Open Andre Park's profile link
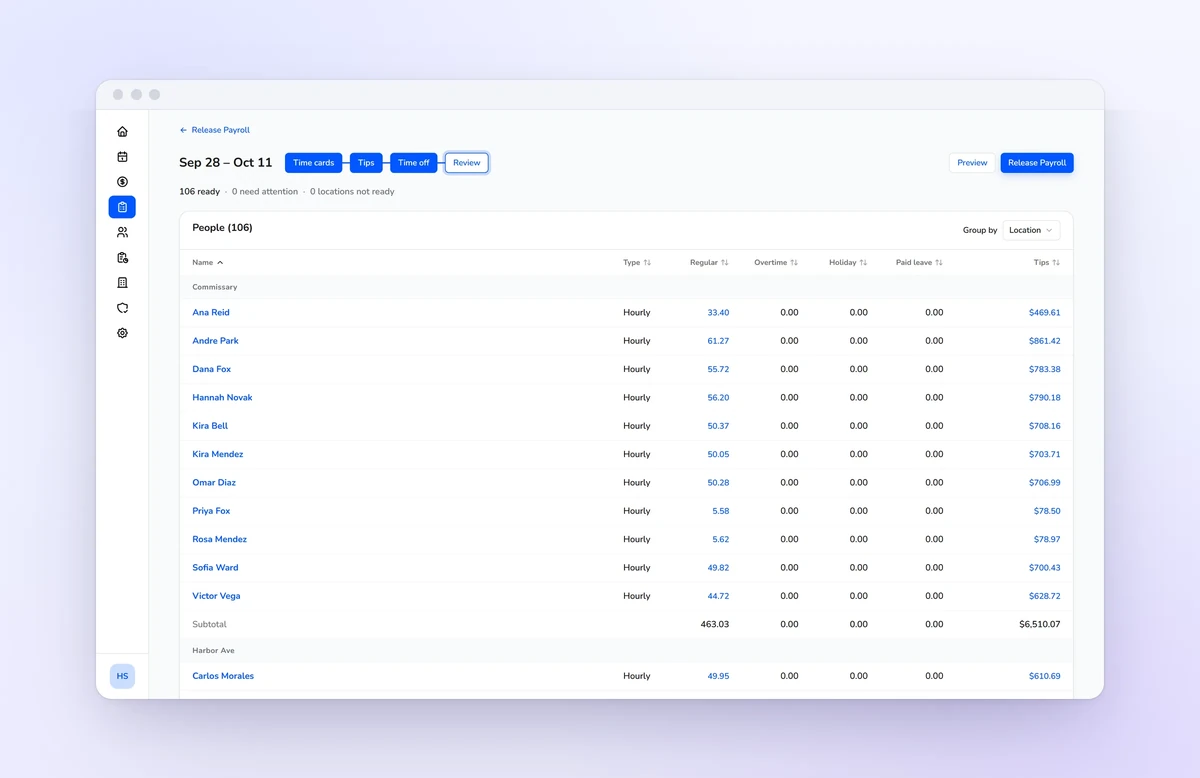The height and width of the screenshot is (778, 1200). pos(215,341)
